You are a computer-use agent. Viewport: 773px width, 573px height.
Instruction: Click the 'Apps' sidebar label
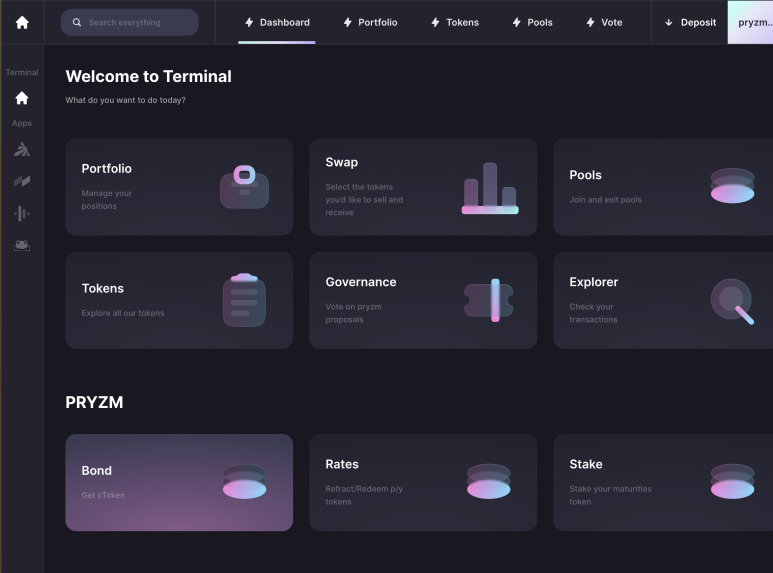[22, 123]
